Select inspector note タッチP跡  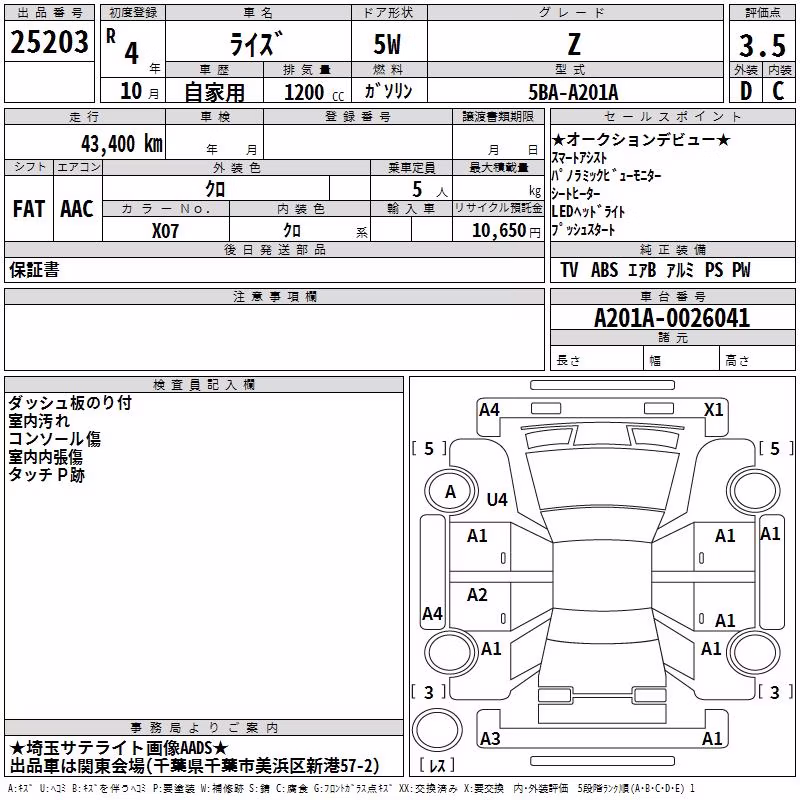46,474
